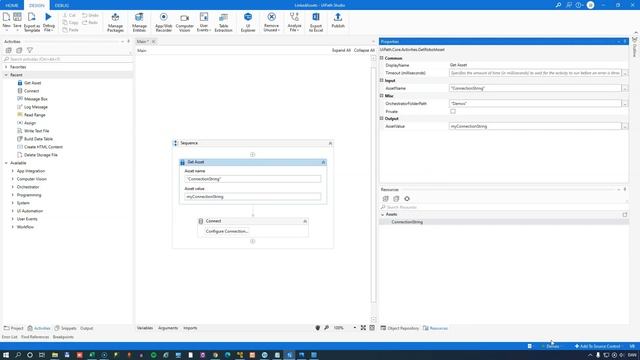Open the Activities panel filter funnel
Image resolution: width=640 pixels, height=360 pixels.
pos(30,50)
